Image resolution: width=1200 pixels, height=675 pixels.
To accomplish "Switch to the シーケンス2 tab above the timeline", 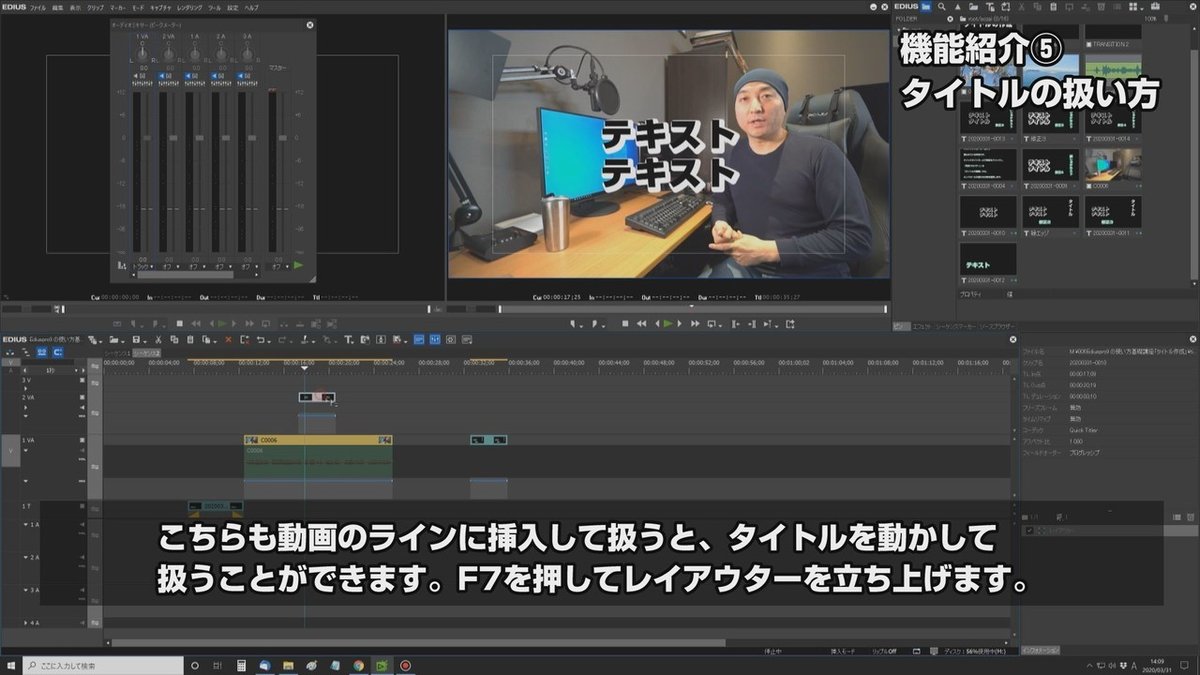I will tap(145, 352).
